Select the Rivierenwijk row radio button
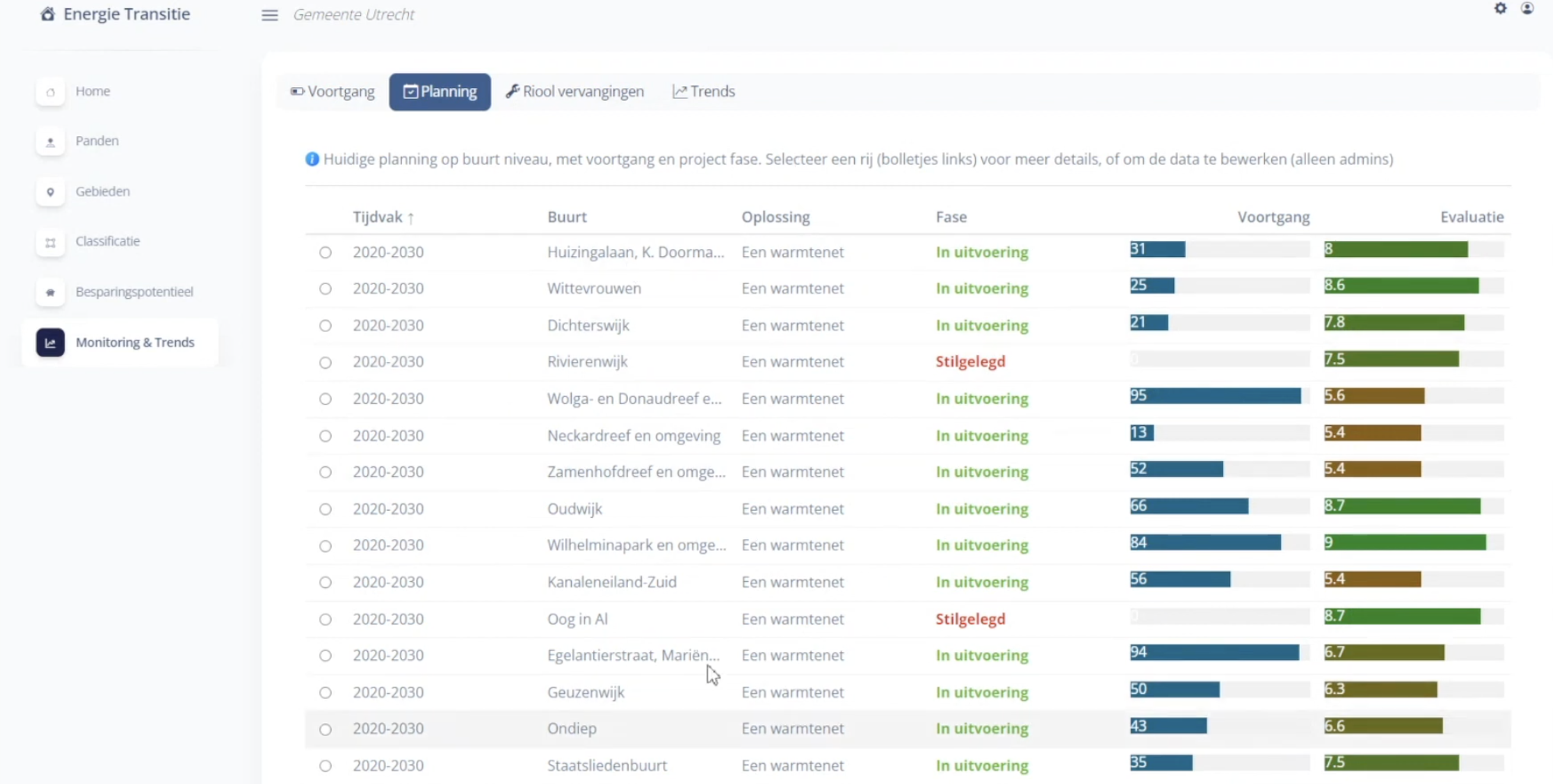This screenshot has width=1553, height=784. (326, 362)
